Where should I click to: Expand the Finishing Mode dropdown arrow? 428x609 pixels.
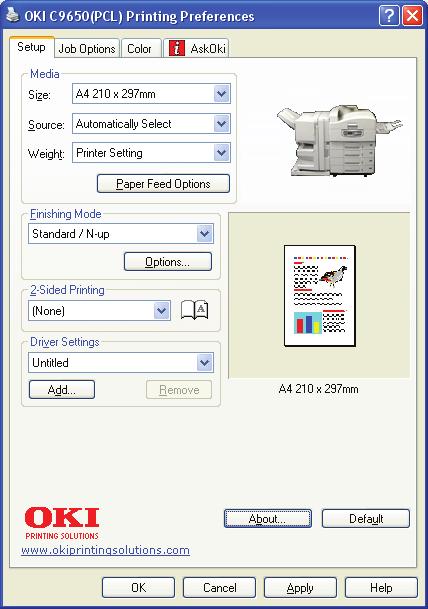click(x=205, y=234)
